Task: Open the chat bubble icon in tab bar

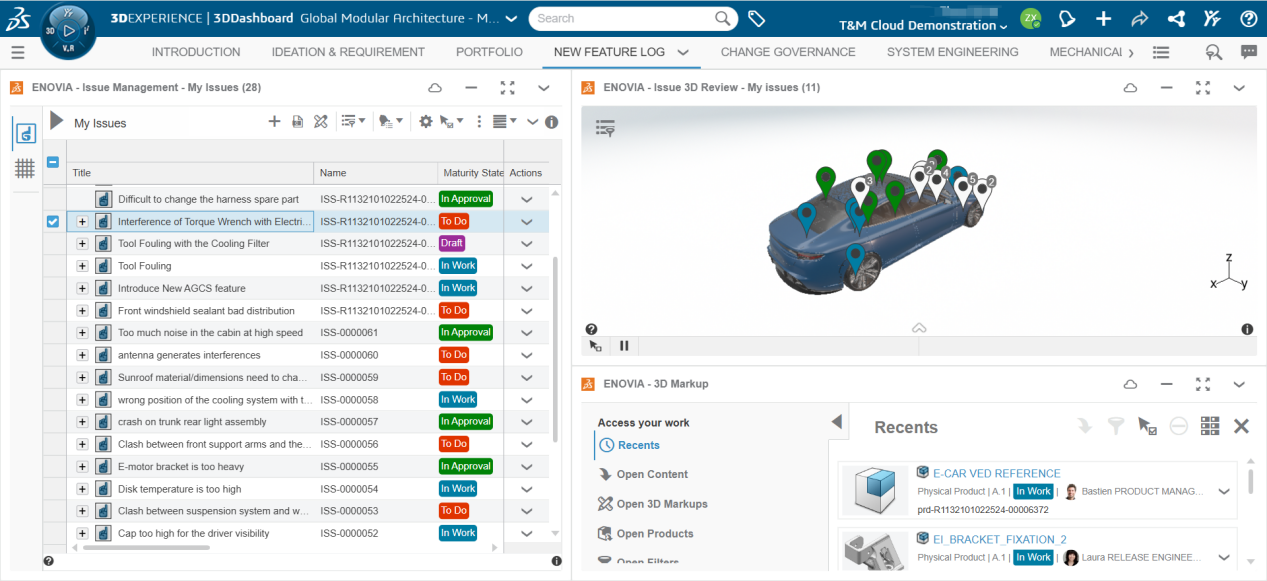Action: (1249, 52)
